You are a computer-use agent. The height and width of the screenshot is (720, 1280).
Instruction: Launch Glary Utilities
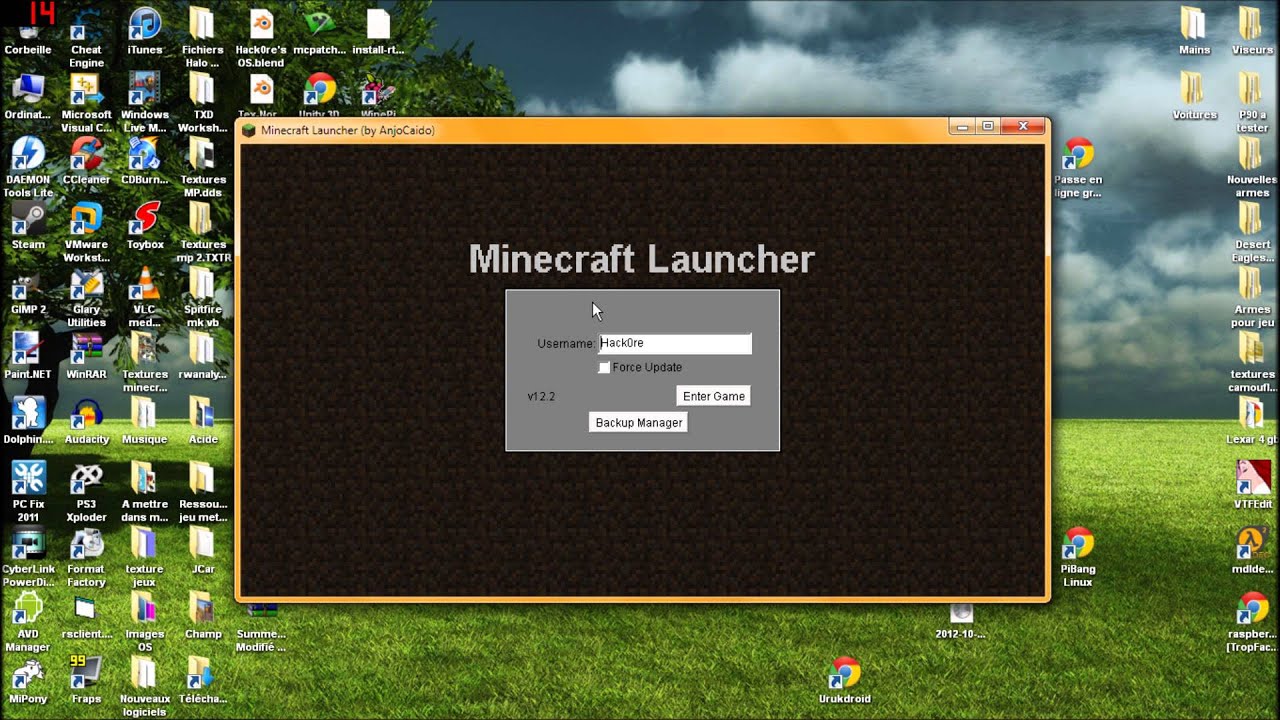pos(86,297)
